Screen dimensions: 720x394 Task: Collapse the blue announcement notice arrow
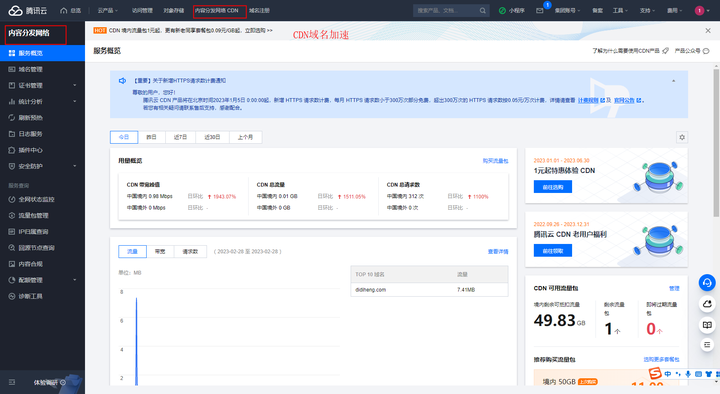tap(673, 81)
